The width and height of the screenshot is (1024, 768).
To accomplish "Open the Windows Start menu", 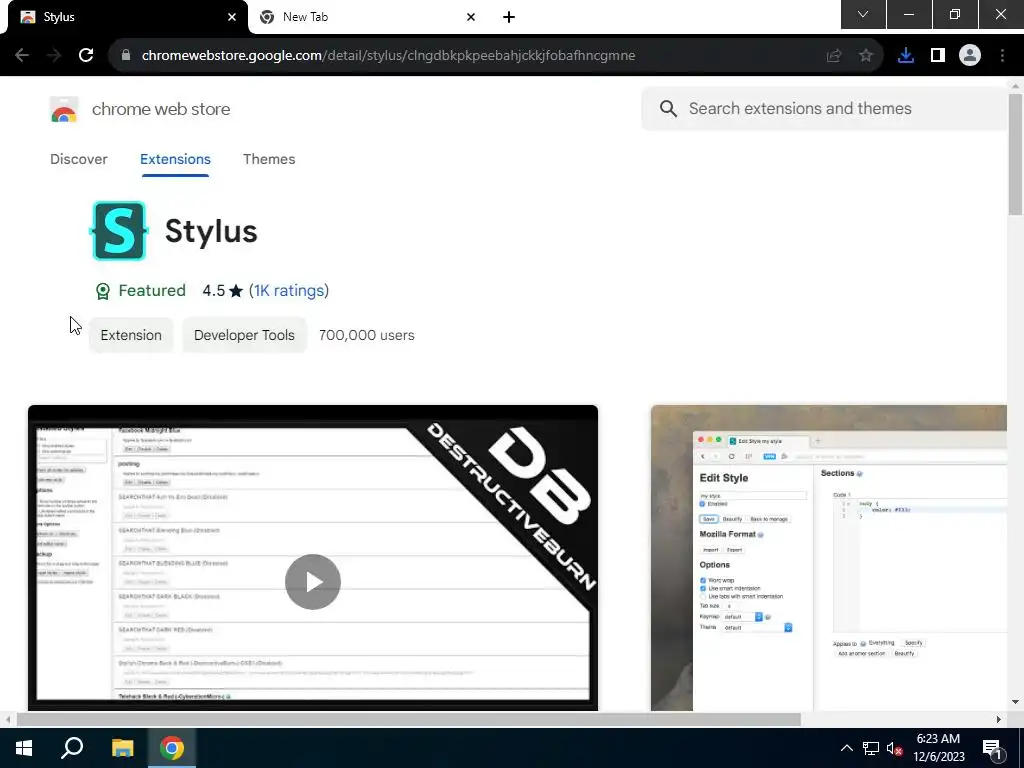I will pos(24,748).
